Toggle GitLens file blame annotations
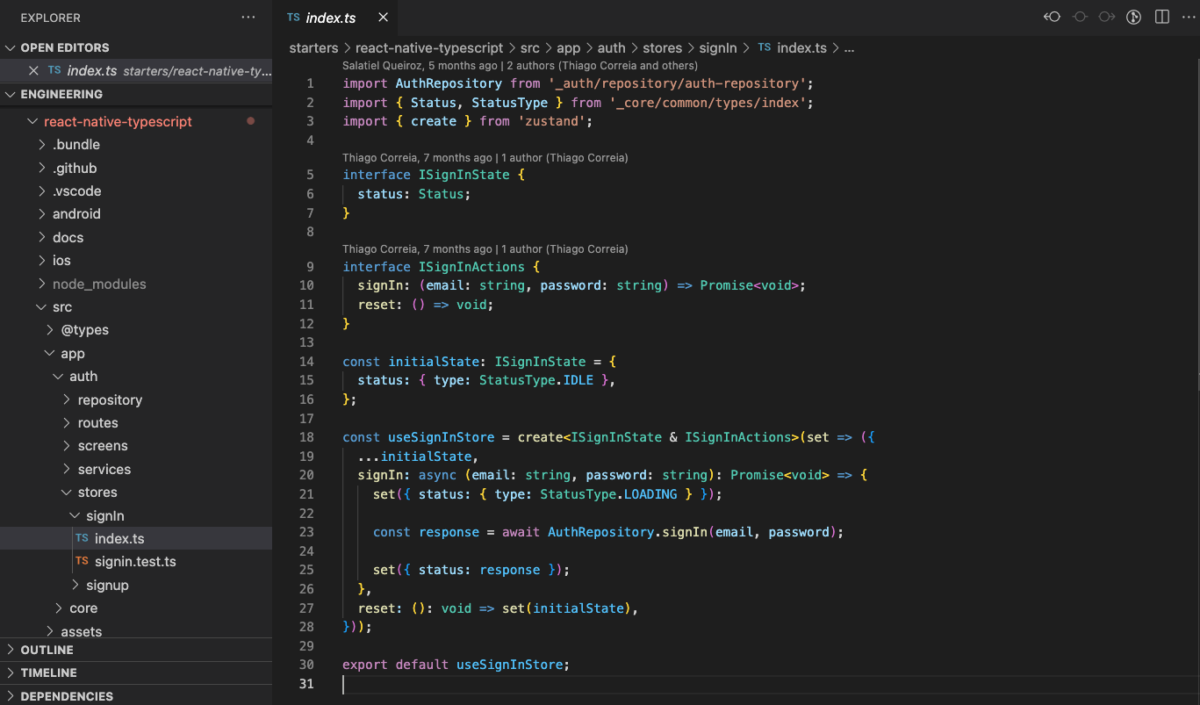Image resolution: width=1200 pixels, height=705 pixels. coord(1134,17)
